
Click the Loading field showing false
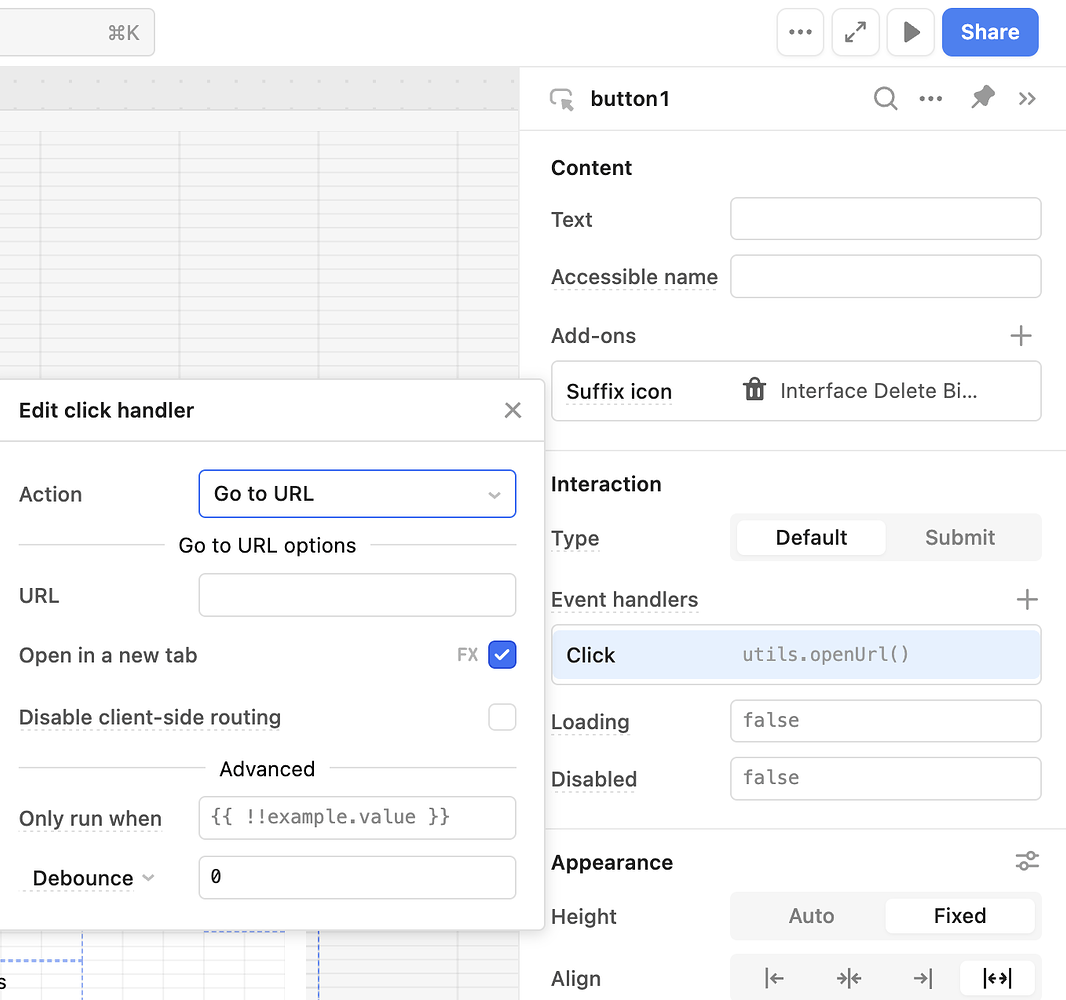coord(885,721)
